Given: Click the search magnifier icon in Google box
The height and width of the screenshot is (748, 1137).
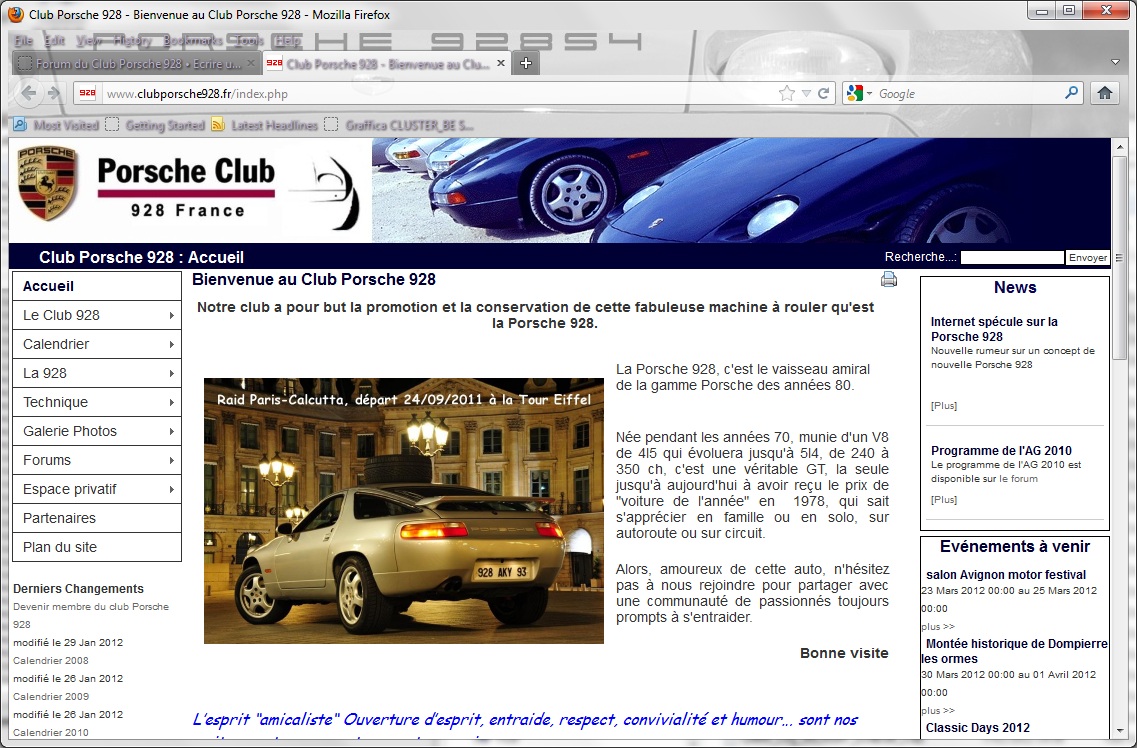Looking at the screenshot, I should 1071,93.
